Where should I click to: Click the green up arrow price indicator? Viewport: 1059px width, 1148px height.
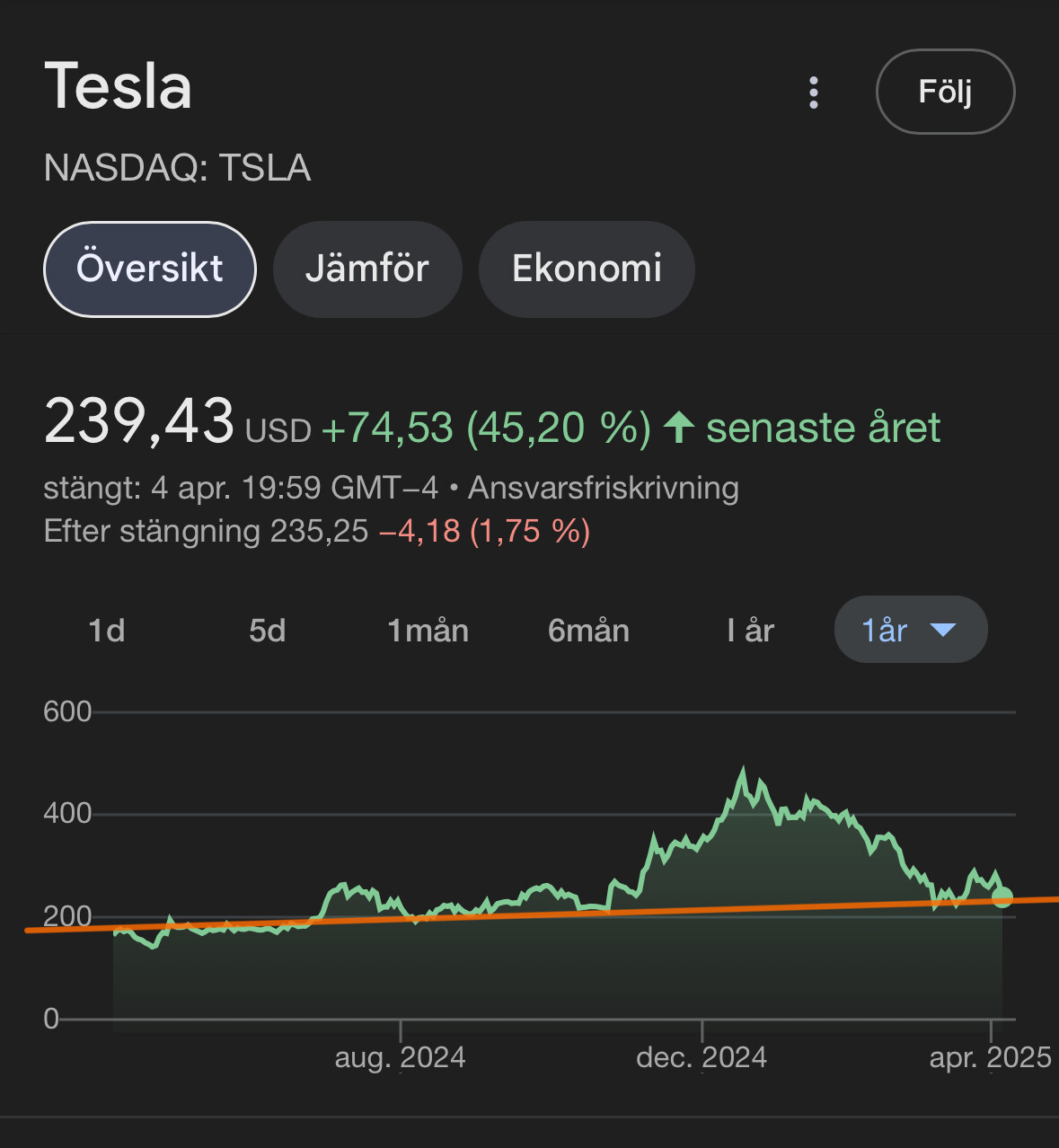point(679,428)
